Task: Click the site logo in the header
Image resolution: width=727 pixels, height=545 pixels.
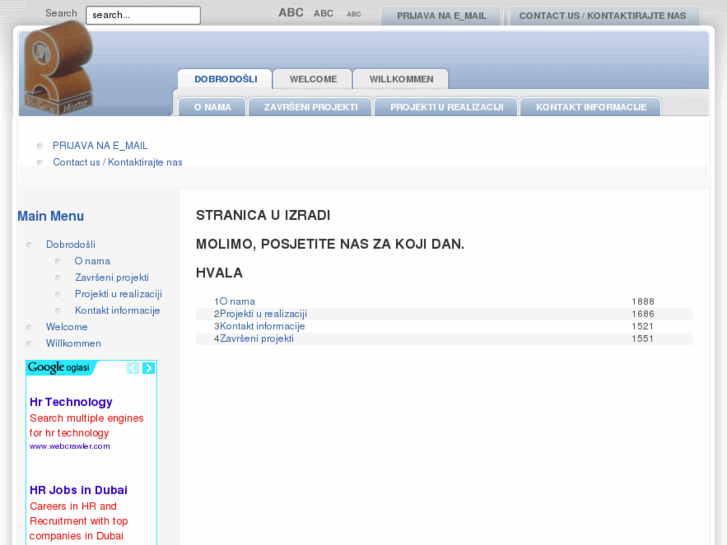Action: pos(59,70)
